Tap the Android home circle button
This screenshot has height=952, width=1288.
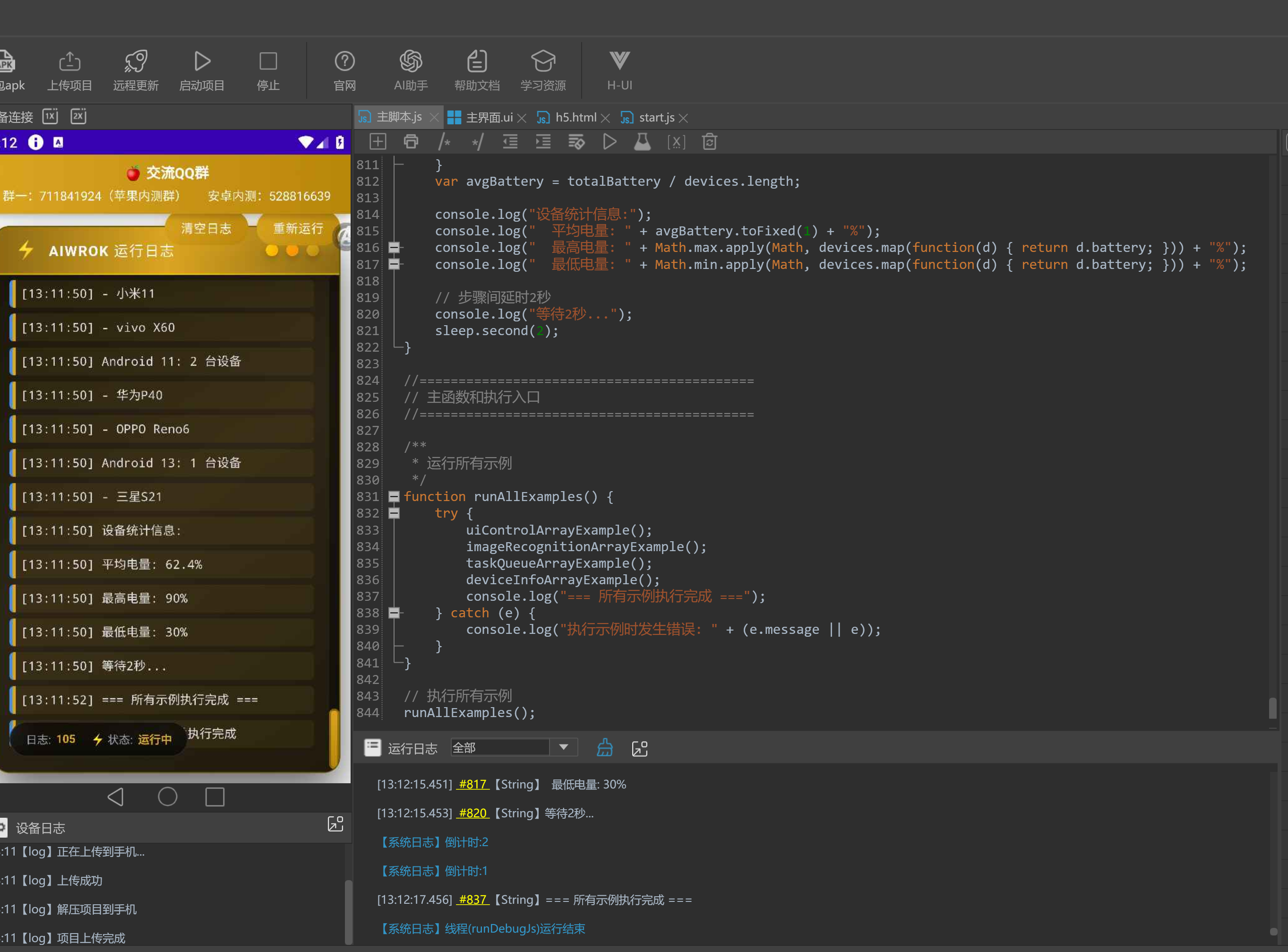point(168,797)
